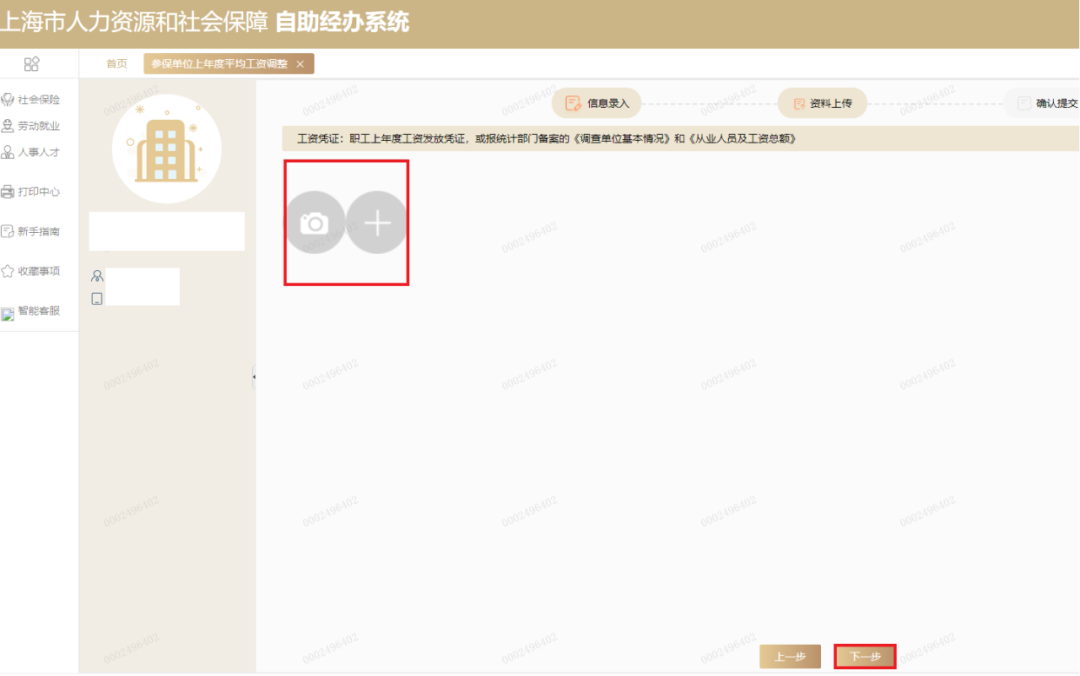Open 打印中心 in the sidebar
The image size is (1080, 676).
tap(31, 192)
